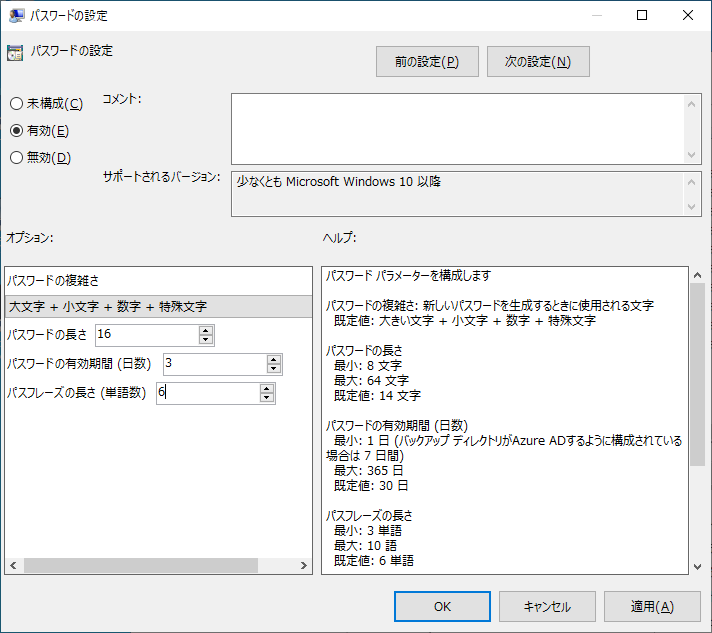Image resolution: width=712 pixels, height=633 pixels.
Task: Go to 次の設定 (next setting)
Action: coord(538,62)
